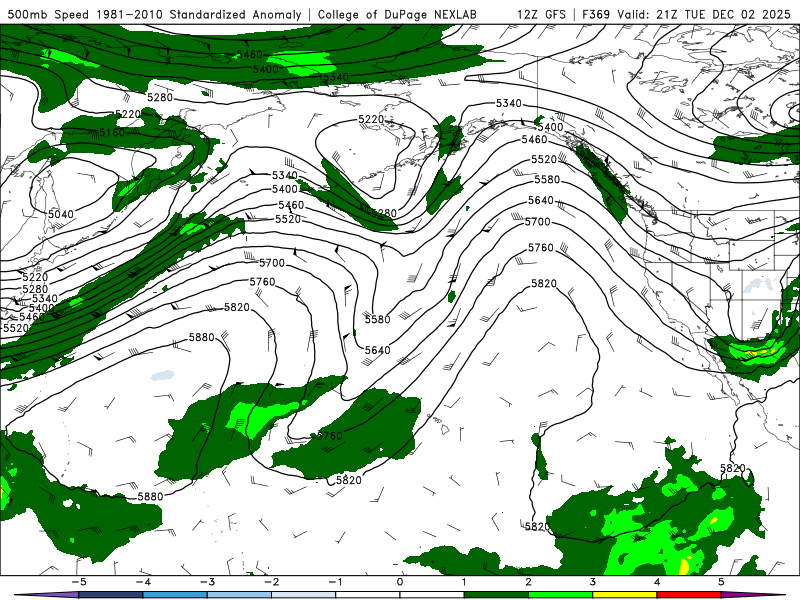Click the '0' colorbar label
The image size is (800, 600).
coord(400,582)
